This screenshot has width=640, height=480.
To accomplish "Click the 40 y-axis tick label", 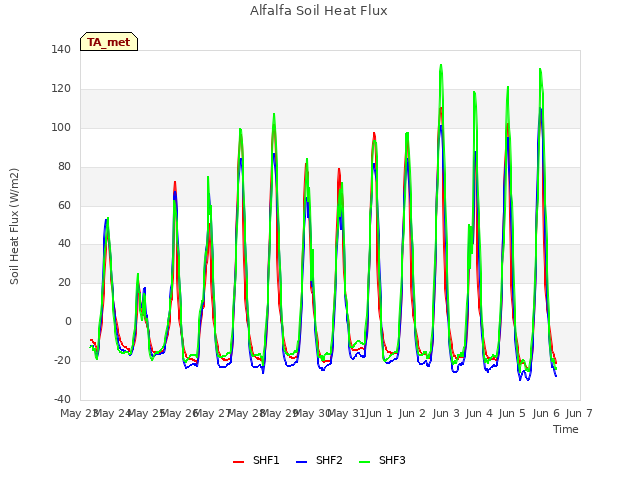I will click(x=64, y=244).
